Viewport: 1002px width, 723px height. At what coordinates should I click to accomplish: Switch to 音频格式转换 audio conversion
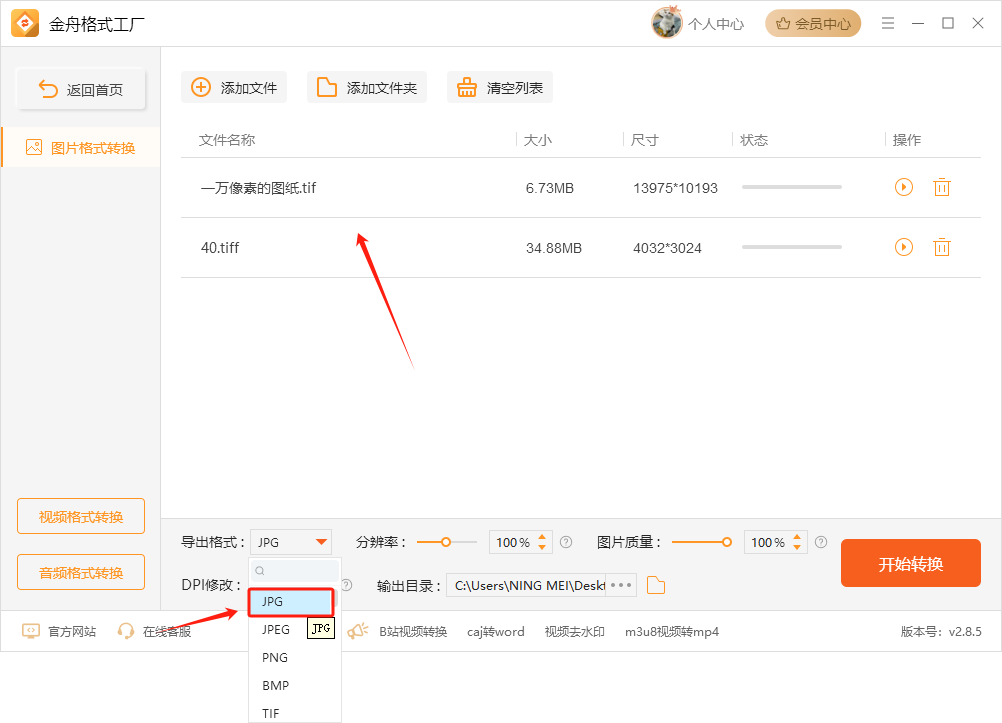[x=81, y=572]
